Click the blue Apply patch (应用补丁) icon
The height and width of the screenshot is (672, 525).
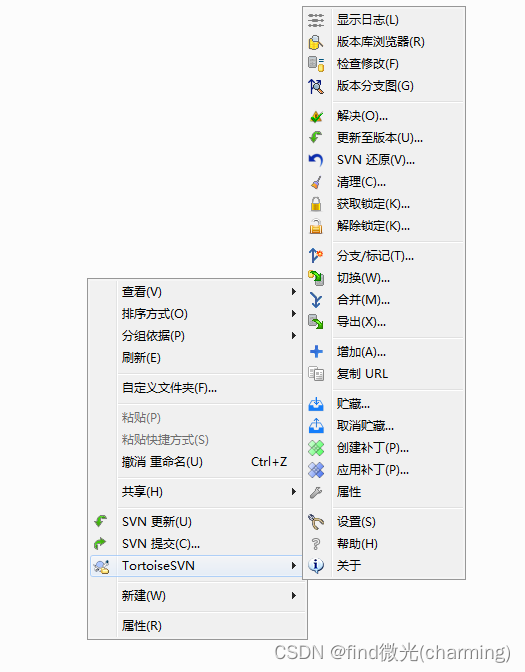pyautogui.click(x=316, y=470)
